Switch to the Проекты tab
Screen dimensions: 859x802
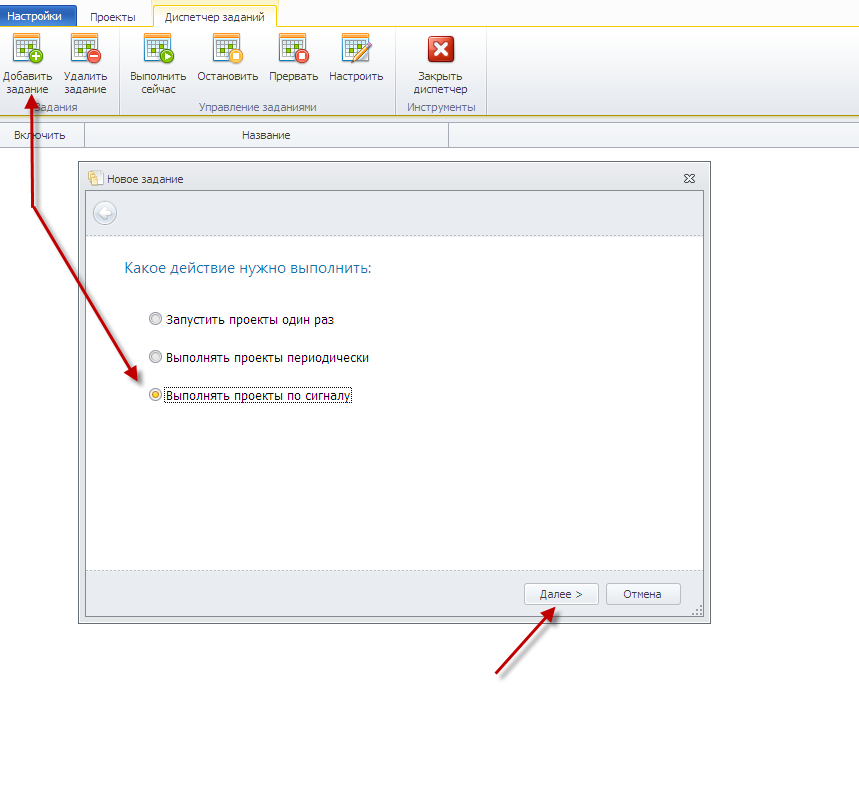coord(113,17)
